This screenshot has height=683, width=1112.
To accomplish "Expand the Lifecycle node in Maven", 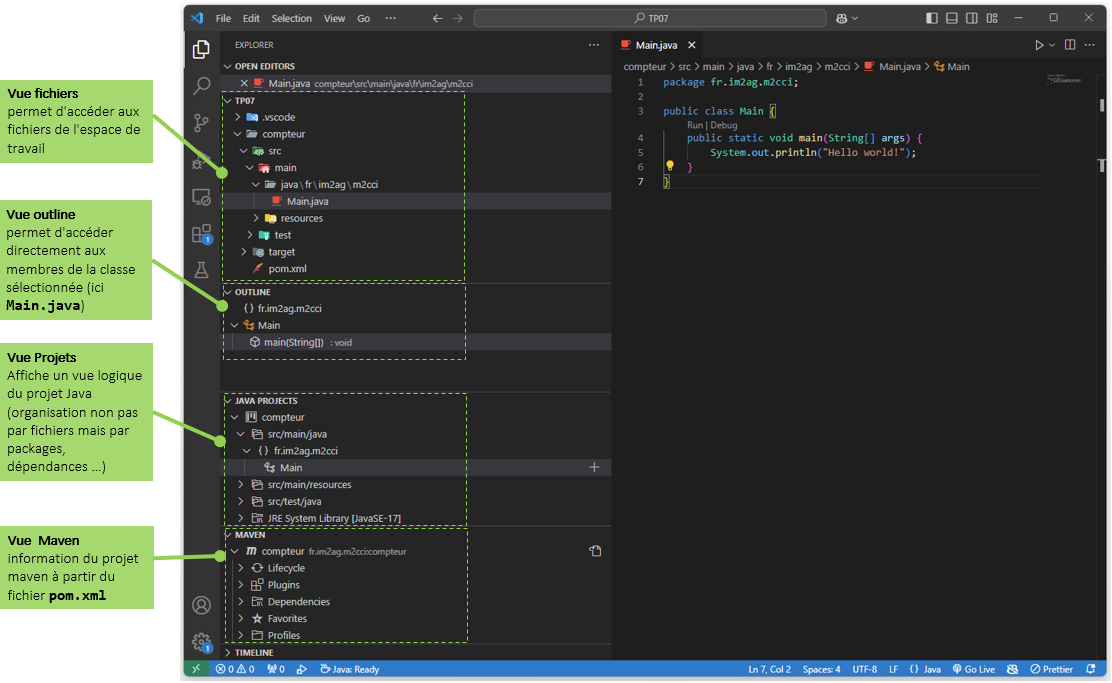I will 286,568.
